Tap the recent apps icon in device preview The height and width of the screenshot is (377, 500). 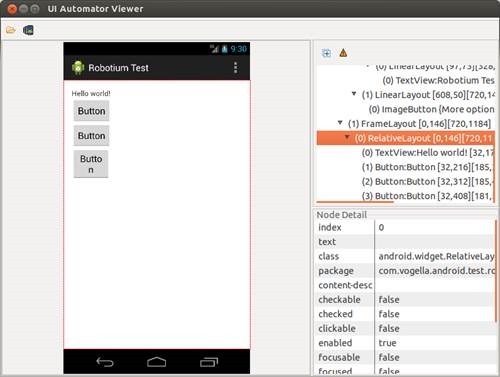point(209,362)
